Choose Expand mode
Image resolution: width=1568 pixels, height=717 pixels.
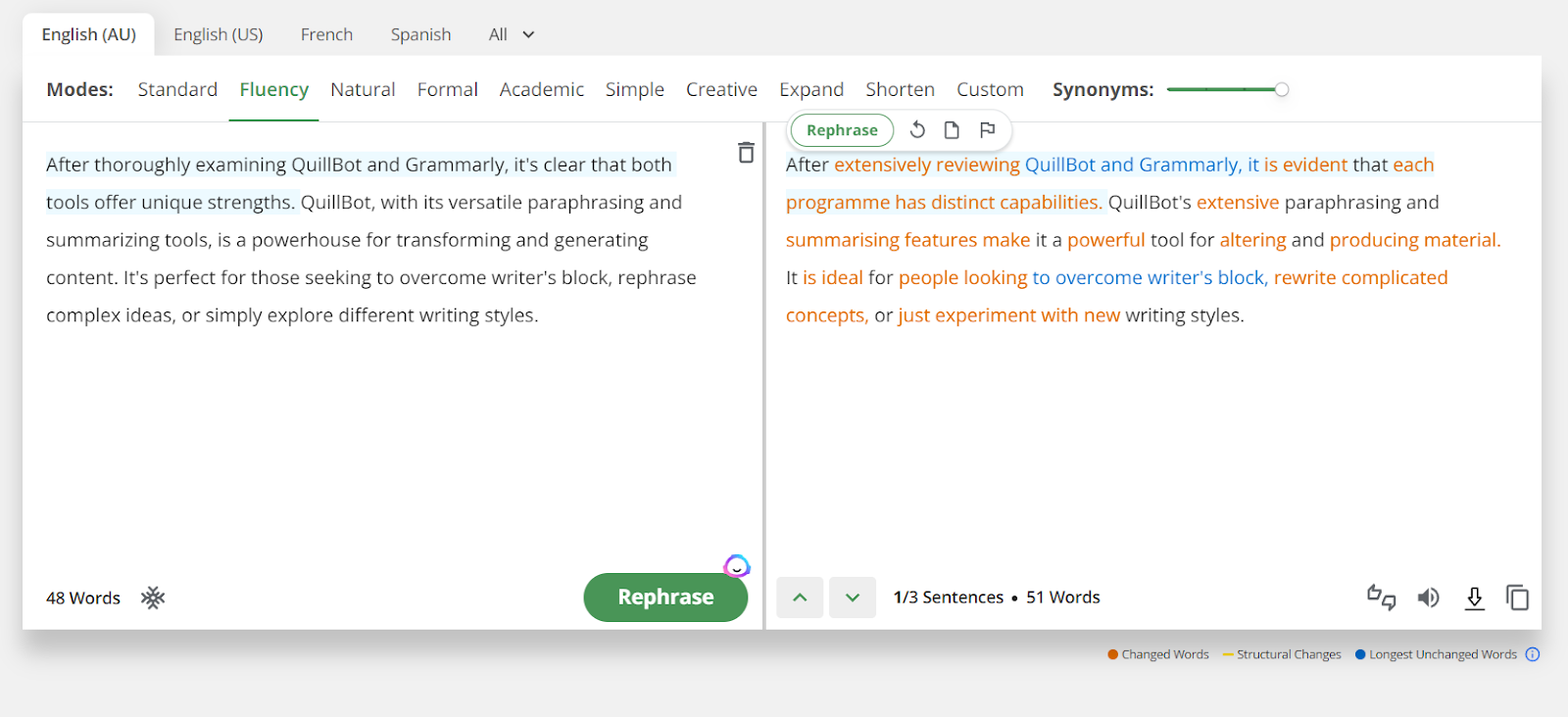[x=811, y=89]
